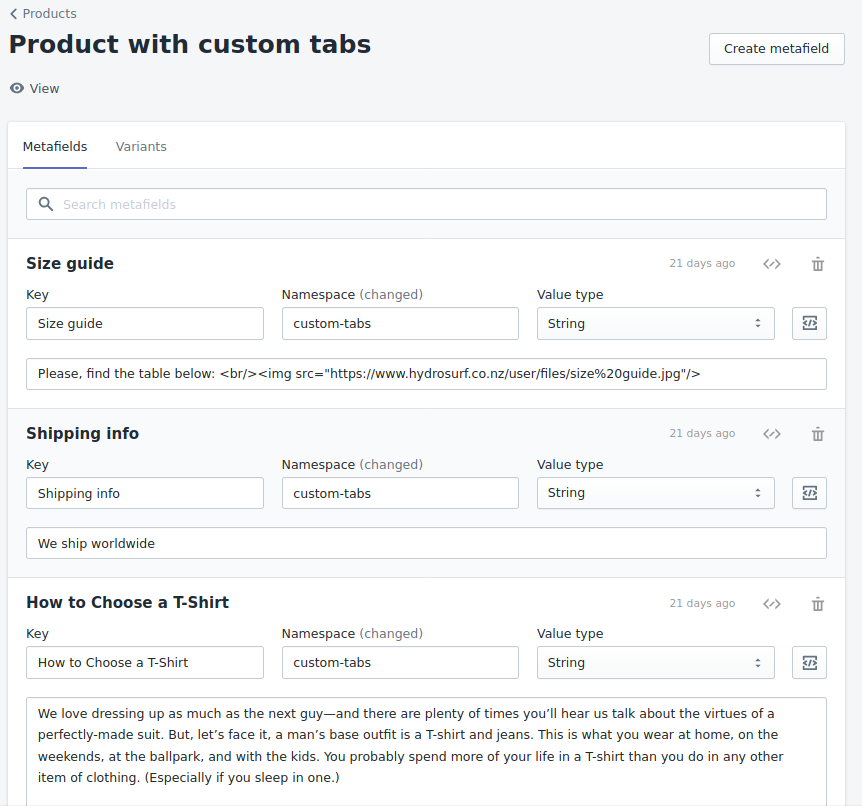The image size is (862, 806).
Task: Edit T-Shirt metafield namespace field
Action: [400, 663]
